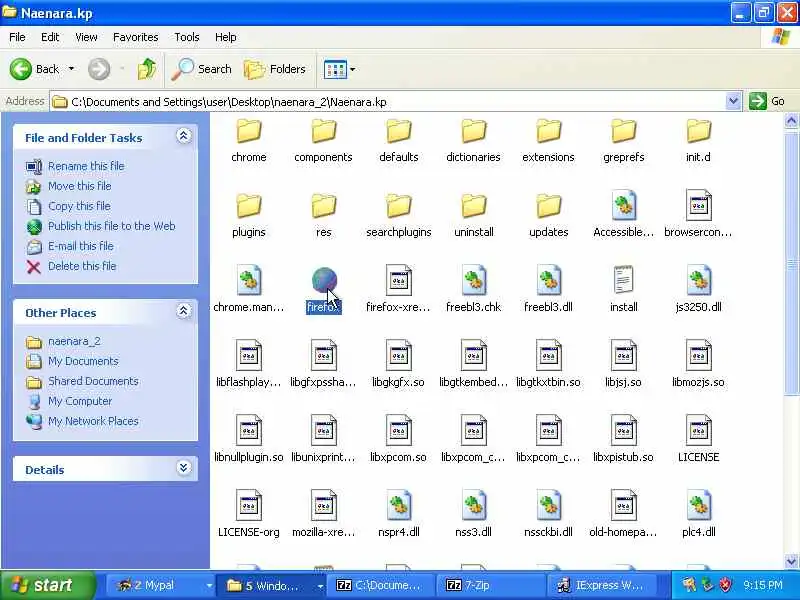Open the File menu
Viewport: 800px width, 600px height.
(17, 37)
